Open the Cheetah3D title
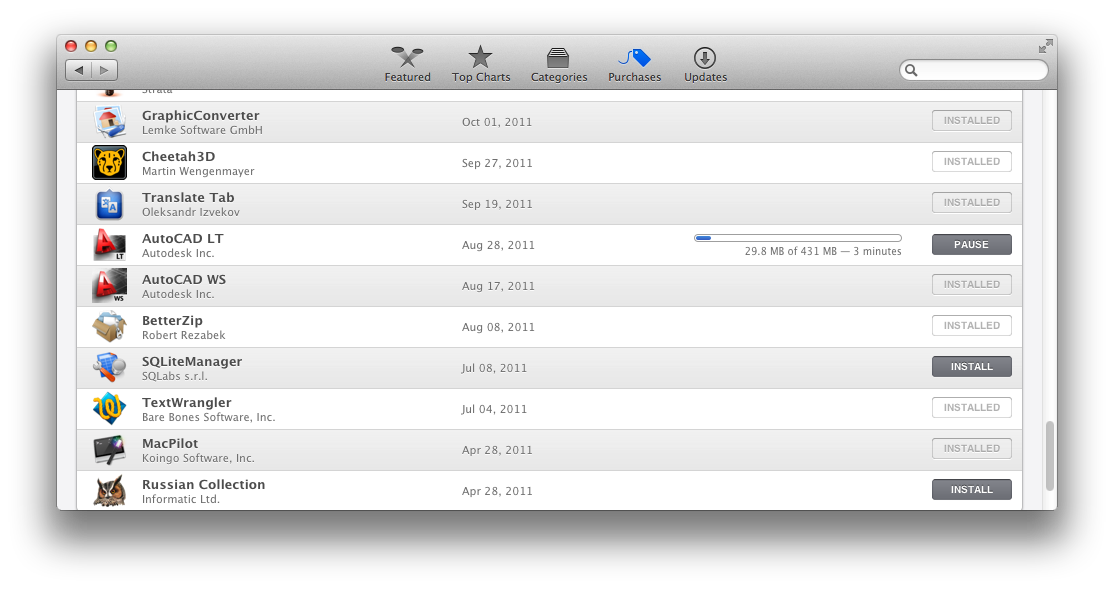 [178, 156]
